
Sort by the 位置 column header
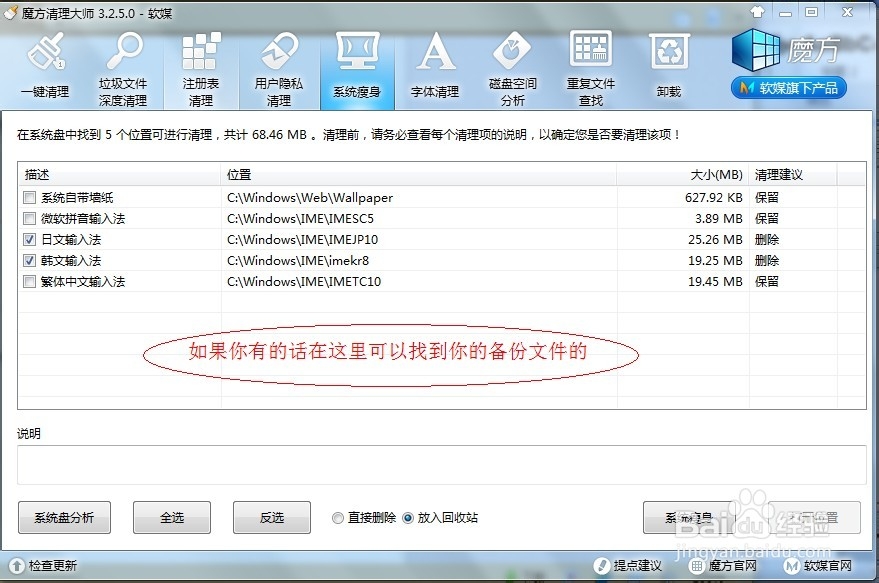coord(419,174)
